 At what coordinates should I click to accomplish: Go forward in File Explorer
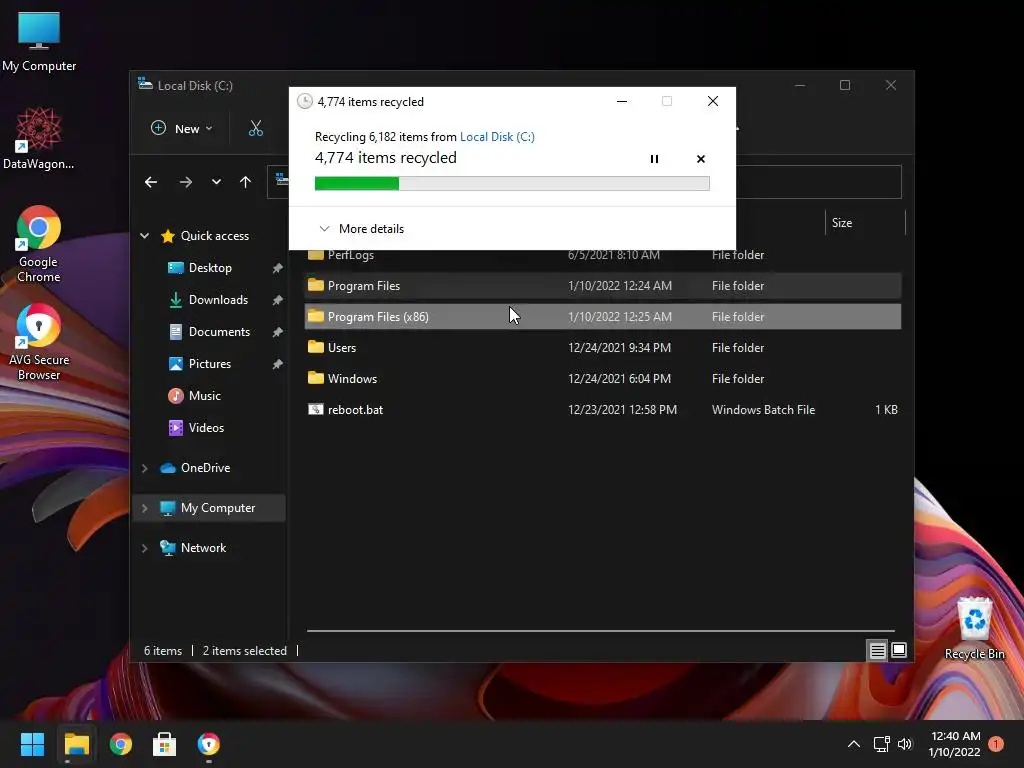185,182
